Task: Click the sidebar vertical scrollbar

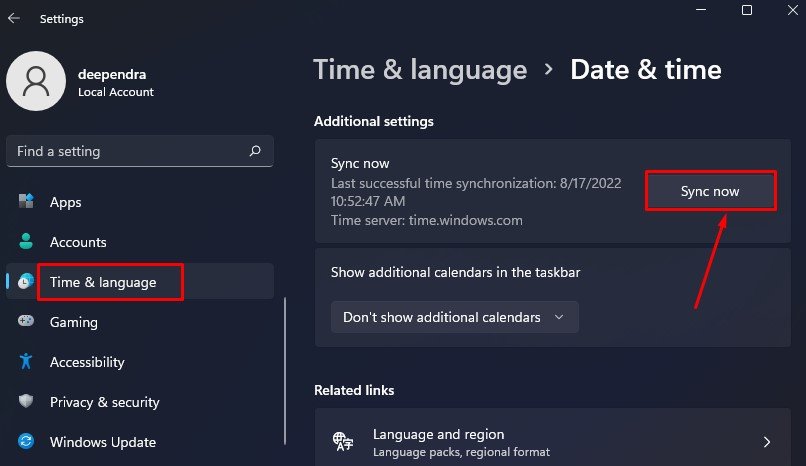Action: 285,370
